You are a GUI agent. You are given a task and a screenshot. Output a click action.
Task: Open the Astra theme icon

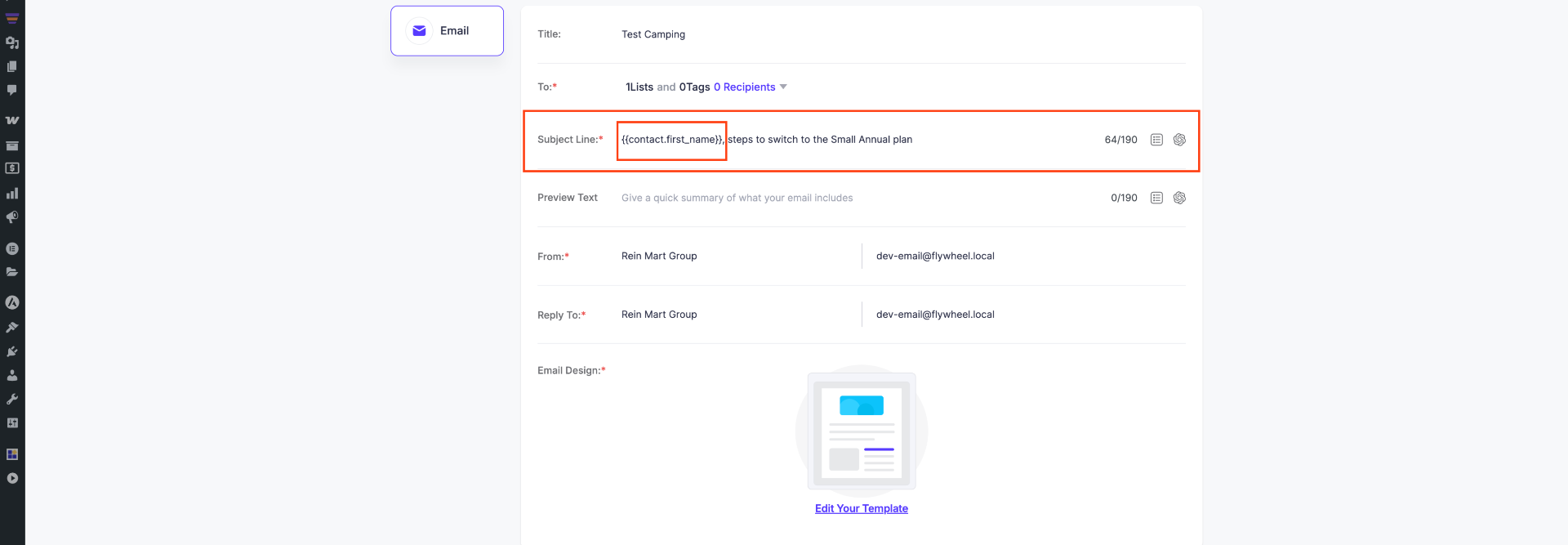[12, 302]
